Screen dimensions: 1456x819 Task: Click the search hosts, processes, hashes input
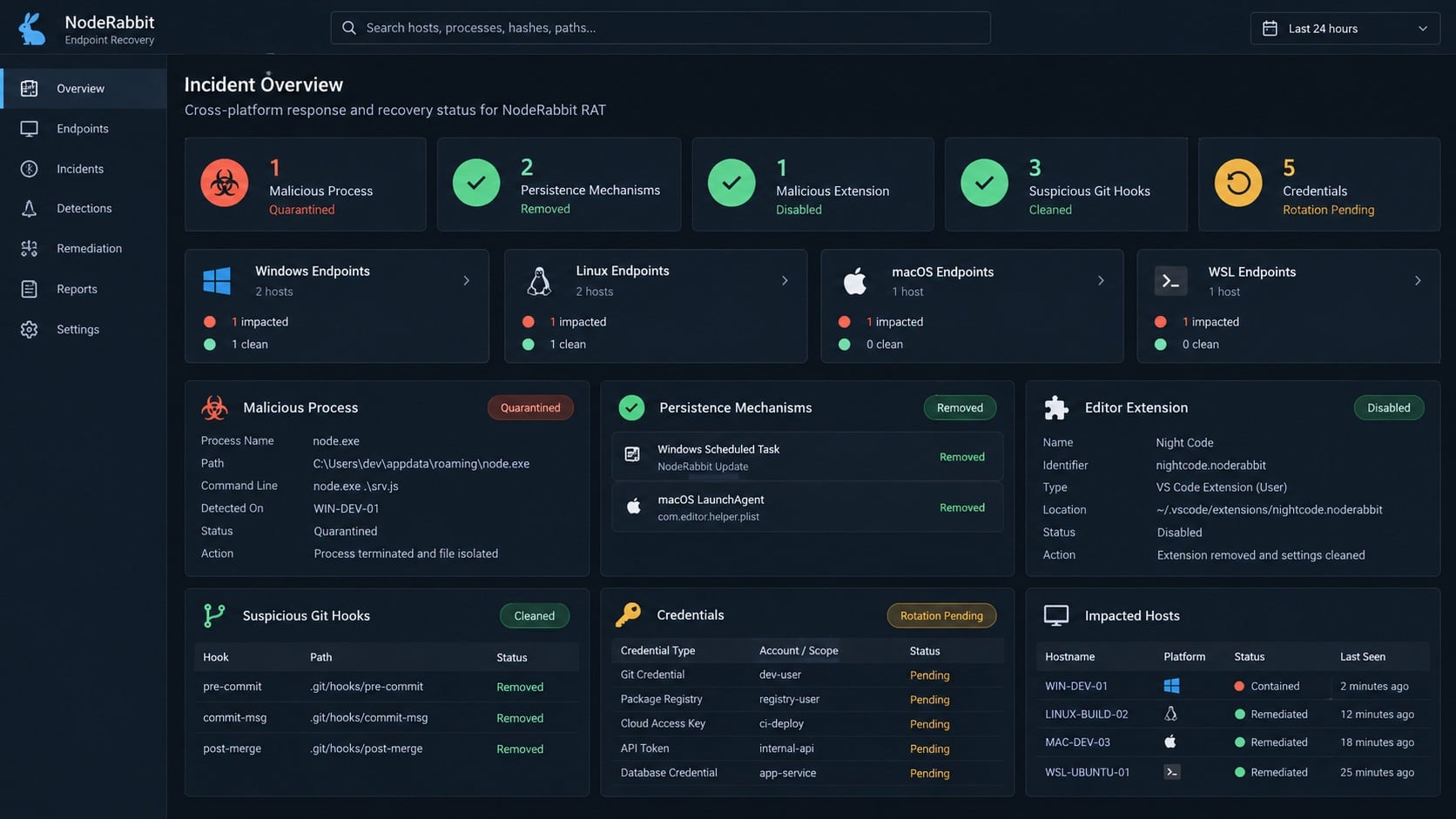(660, 28)
